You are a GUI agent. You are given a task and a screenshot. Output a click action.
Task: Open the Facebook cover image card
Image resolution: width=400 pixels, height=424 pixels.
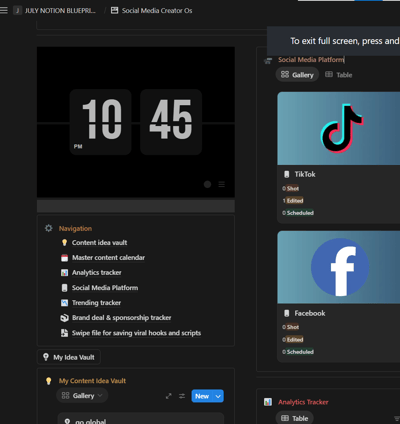pos(339,267)
